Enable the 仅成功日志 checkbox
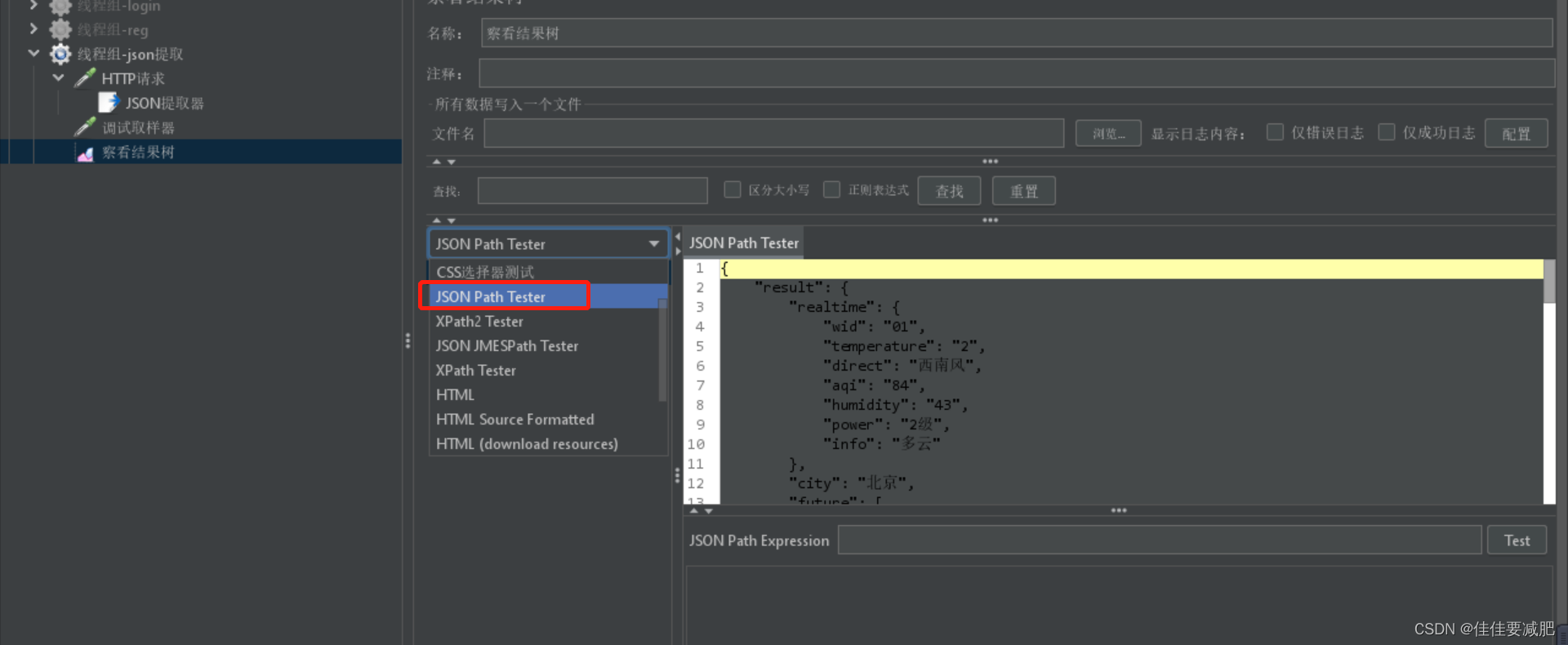This screenshot has height=645, width=1568. pos(1387,132)
